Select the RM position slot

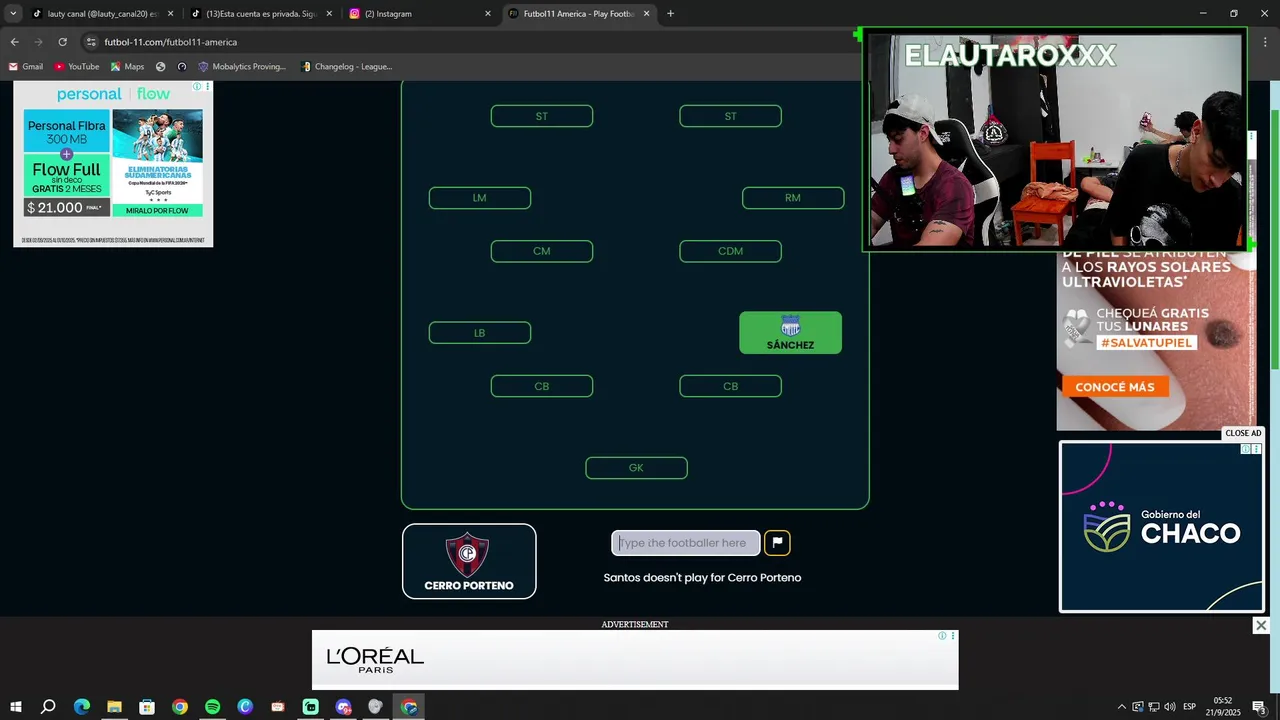793,198
